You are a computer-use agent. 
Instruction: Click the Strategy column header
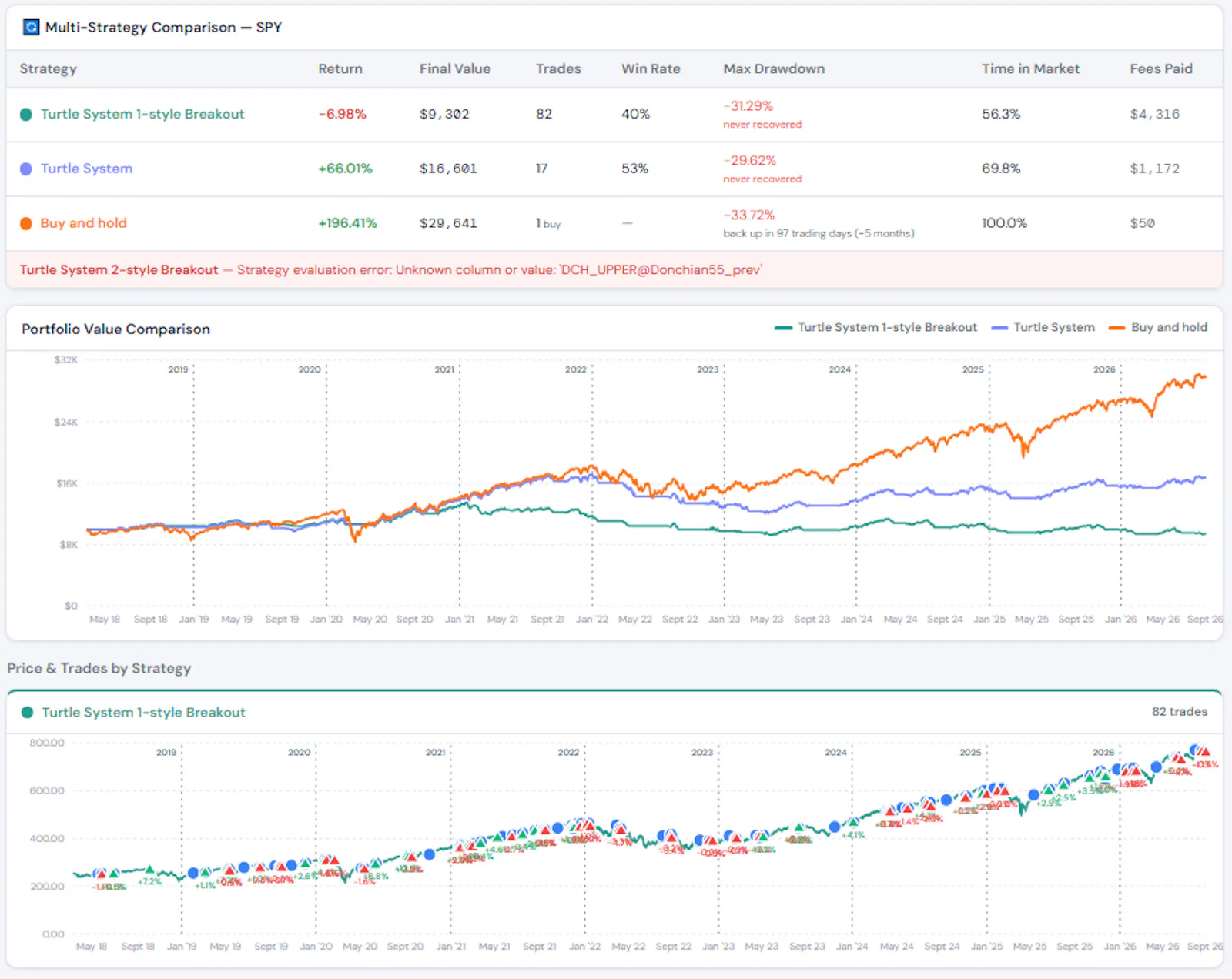[48, 69]
